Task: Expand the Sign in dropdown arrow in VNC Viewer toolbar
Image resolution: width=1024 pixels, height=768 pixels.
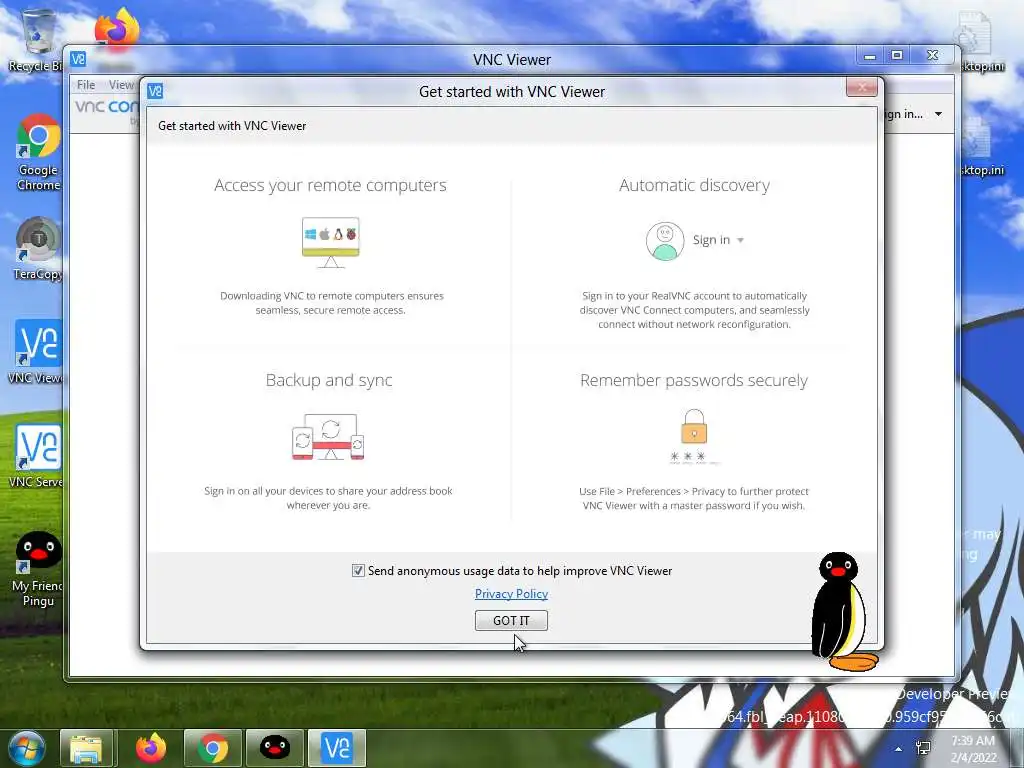Action: tap(938, 114)
